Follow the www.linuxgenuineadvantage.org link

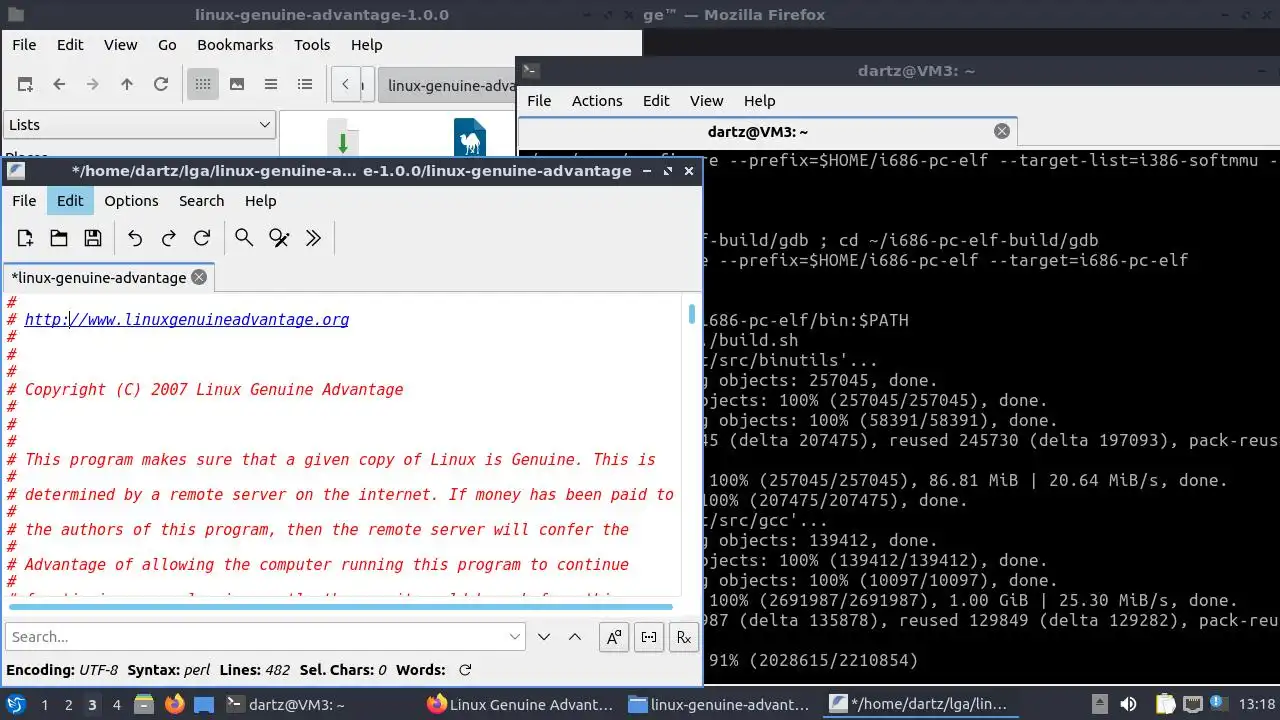tap(187, 320)
